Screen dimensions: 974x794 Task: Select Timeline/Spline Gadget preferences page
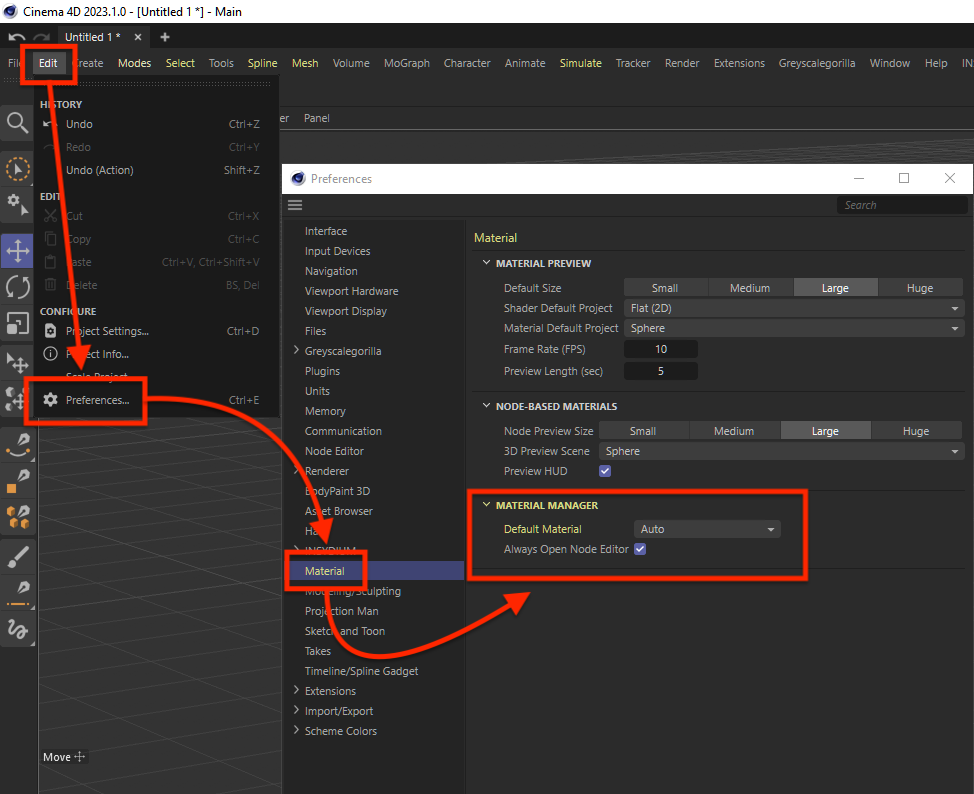(362, 671)
